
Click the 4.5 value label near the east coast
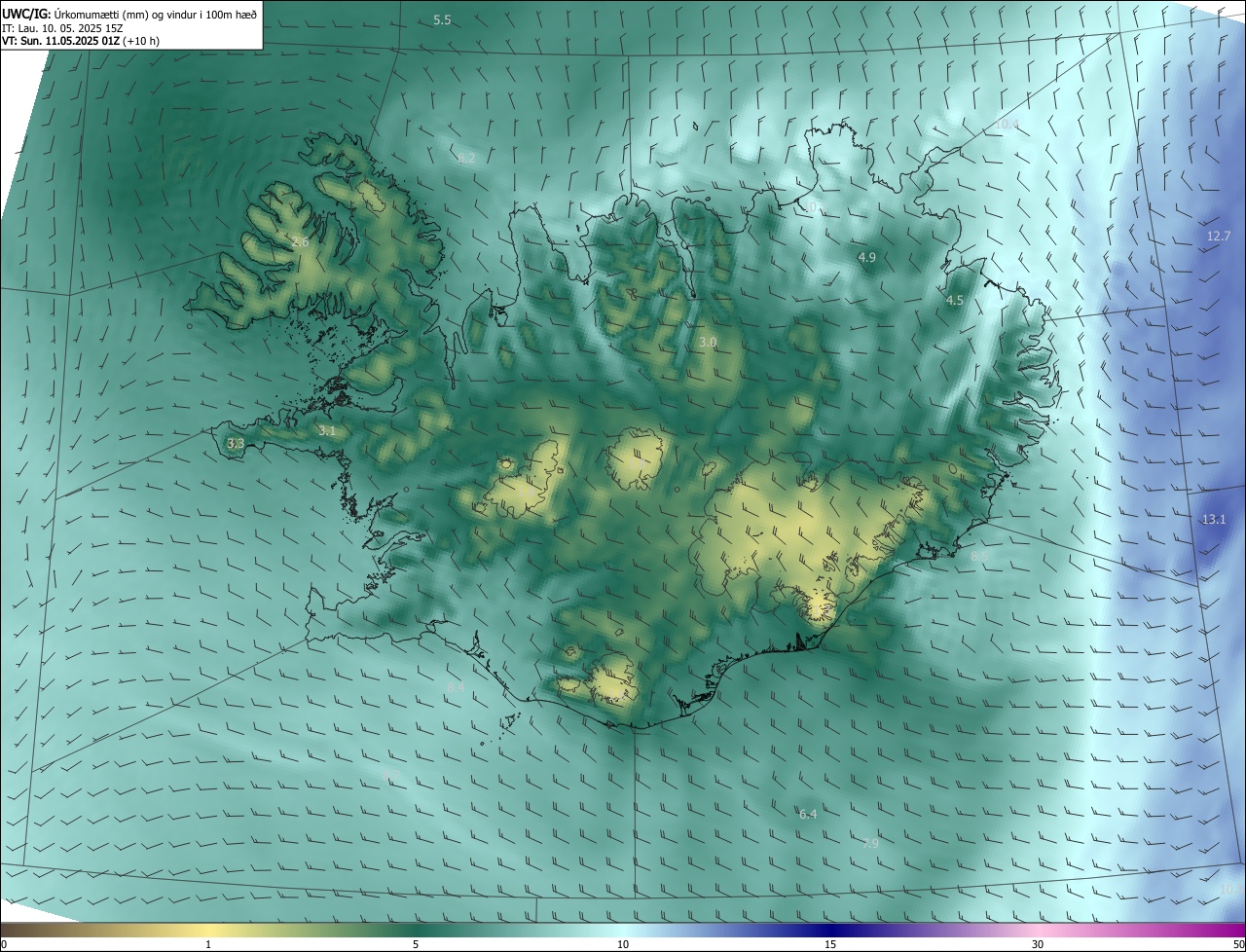click(x=954, y=301)
